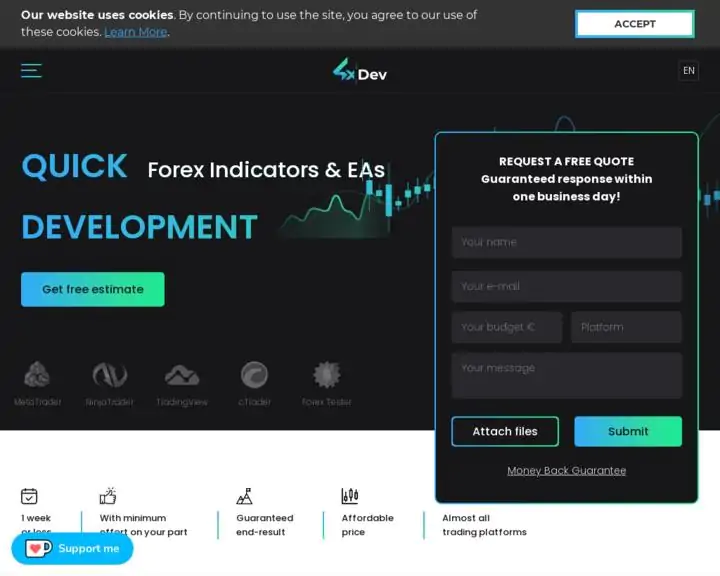Select the MetaTrader platform icon

(x=37, y=376)
